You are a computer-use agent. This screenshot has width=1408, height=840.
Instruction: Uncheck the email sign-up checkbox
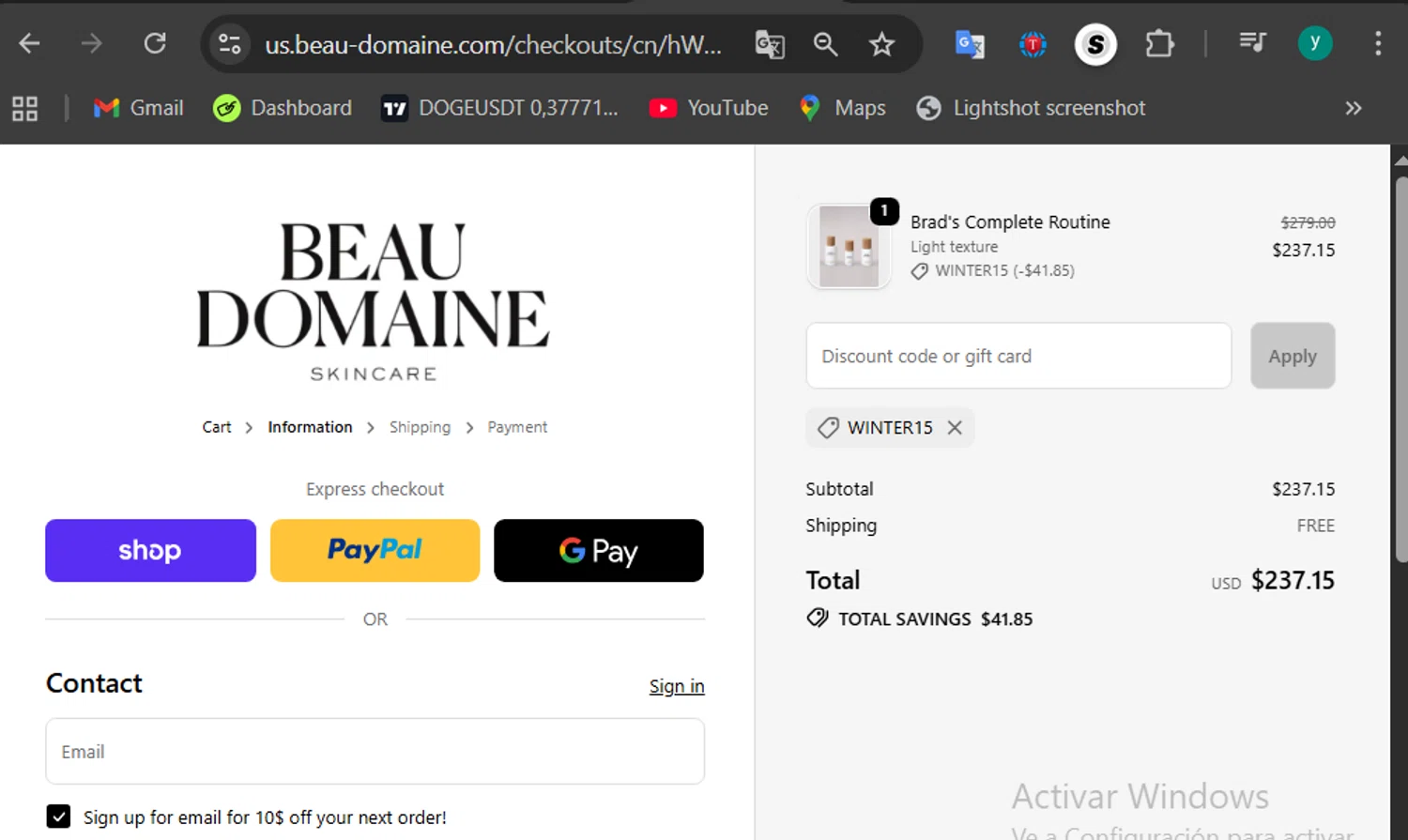[58, 817]
